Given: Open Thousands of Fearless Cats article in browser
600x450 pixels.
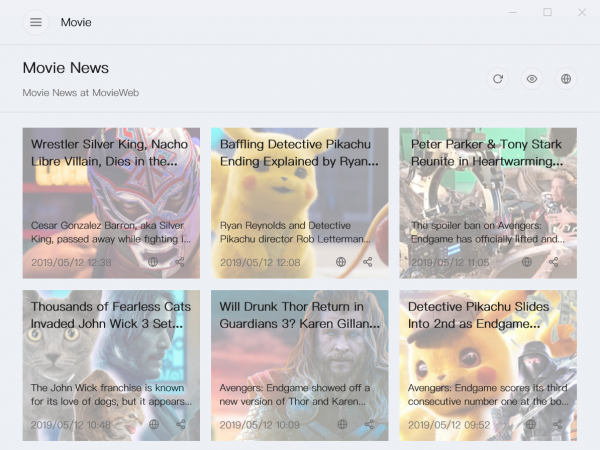Looking at the screenshot, I should click(x=153, y=424).
